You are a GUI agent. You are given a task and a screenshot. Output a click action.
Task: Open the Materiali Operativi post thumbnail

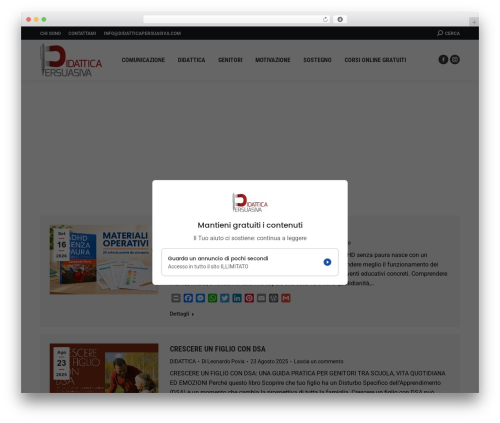pos(104,260)
